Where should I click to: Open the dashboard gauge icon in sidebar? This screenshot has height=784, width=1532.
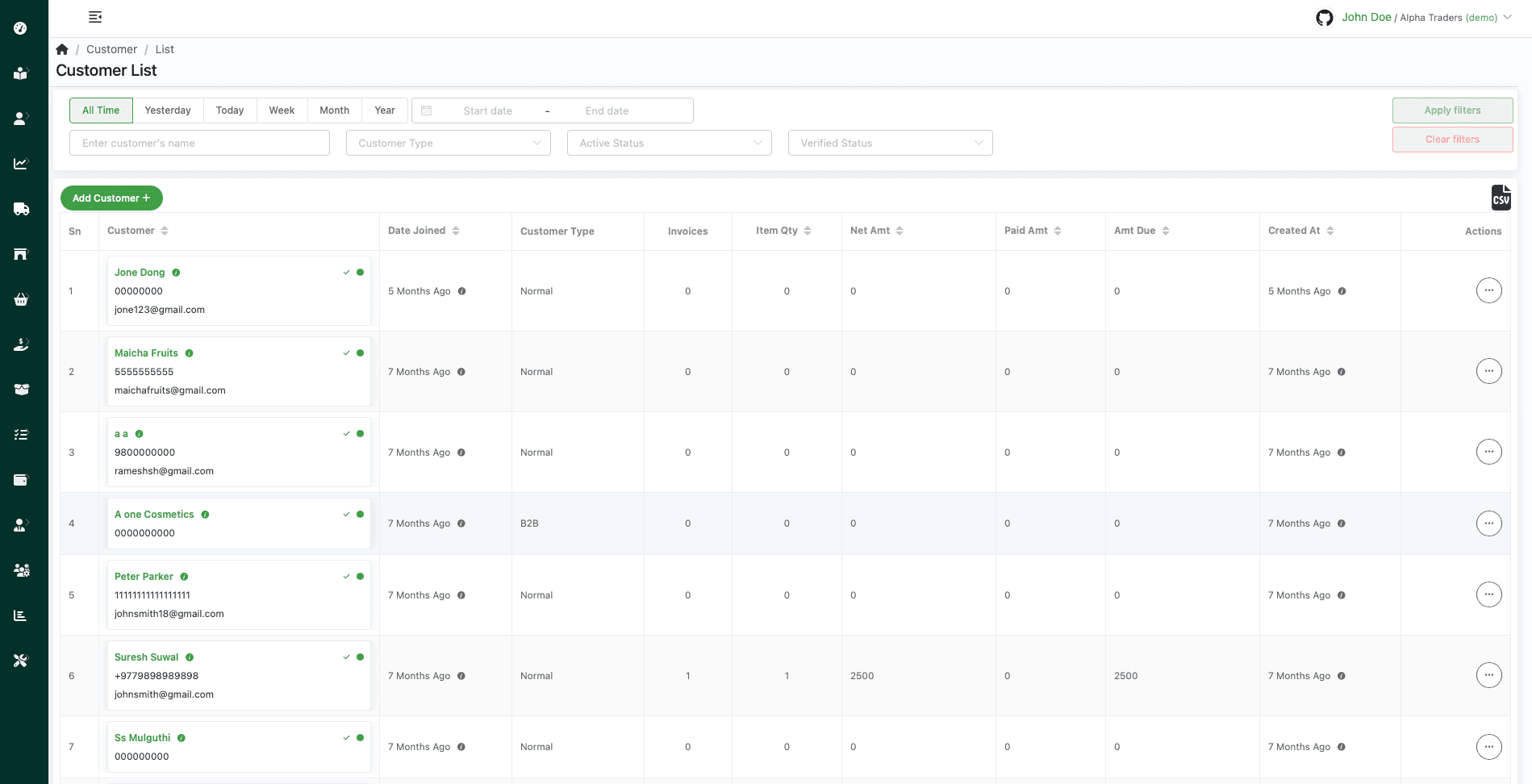21,28
